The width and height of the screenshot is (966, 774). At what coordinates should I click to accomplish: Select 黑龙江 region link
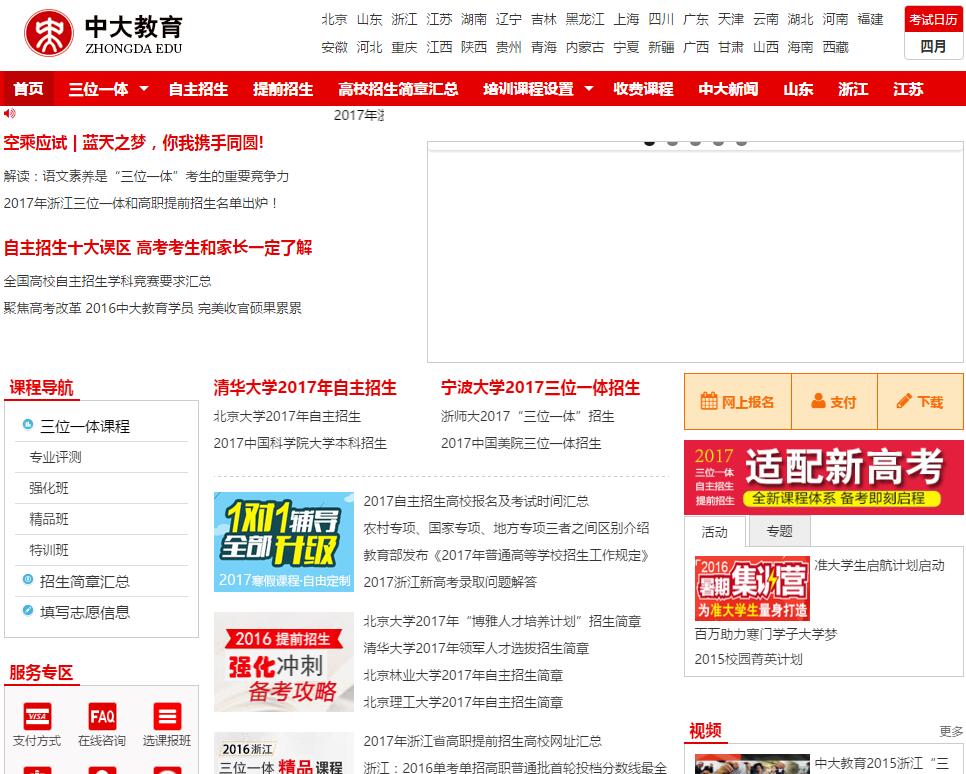585,20
